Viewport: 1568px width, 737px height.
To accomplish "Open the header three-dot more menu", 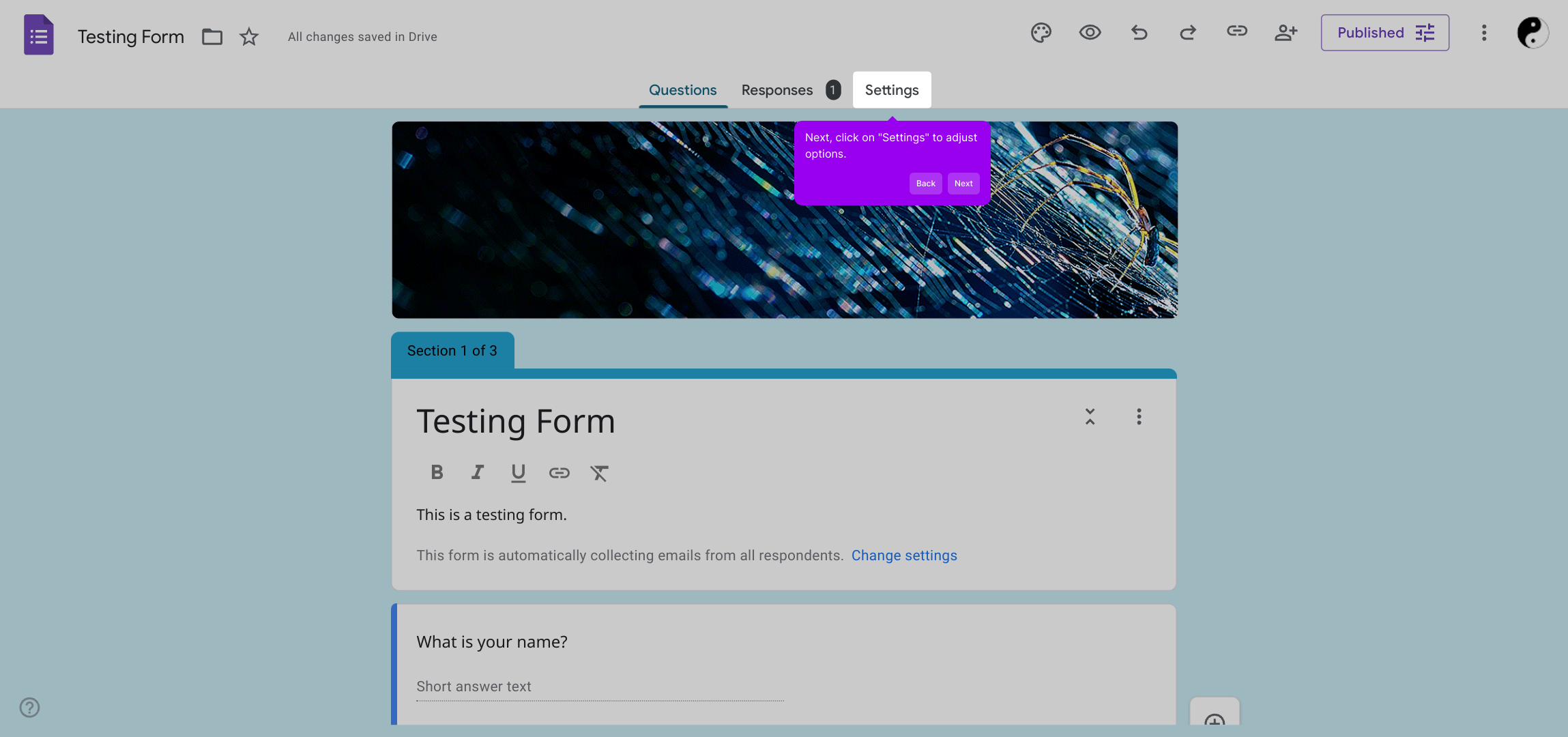I will pyautogui.click(x=1483, y=33).
